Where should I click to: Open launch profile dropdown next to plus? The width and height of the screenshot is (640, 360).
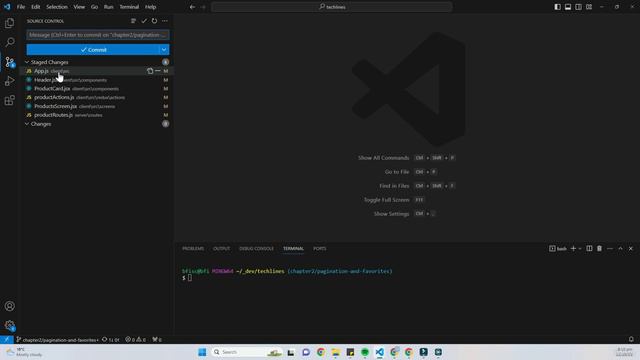580,249
